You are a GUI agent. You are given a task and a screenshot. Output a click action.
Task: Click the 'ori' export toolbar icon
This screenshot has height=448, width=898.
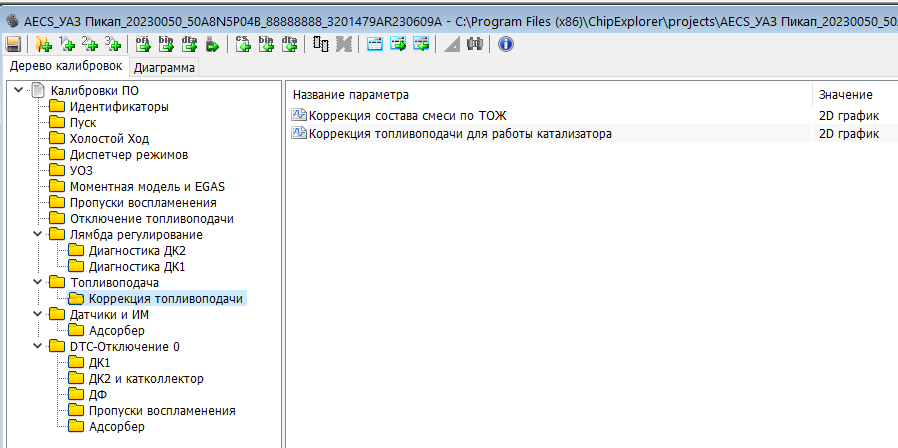[144, 44]
